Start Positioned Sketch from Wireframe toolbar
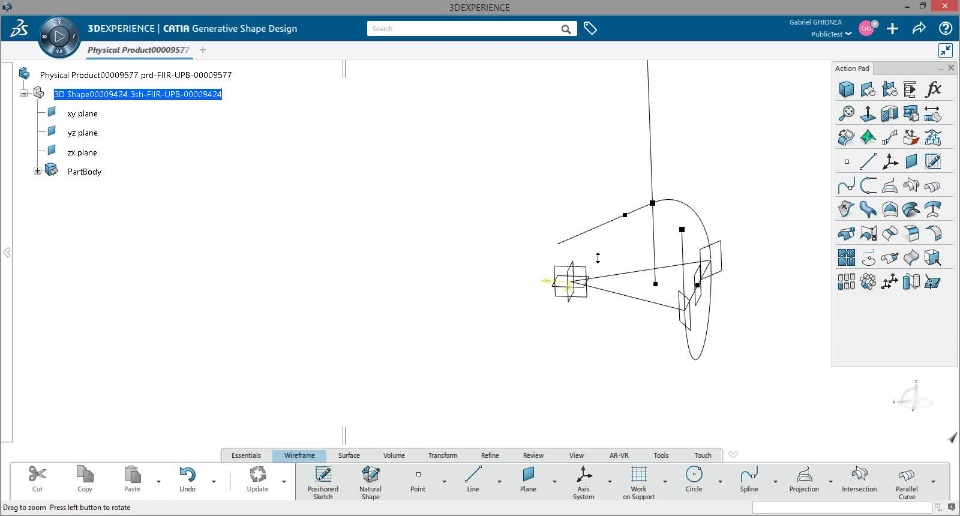 323,482
